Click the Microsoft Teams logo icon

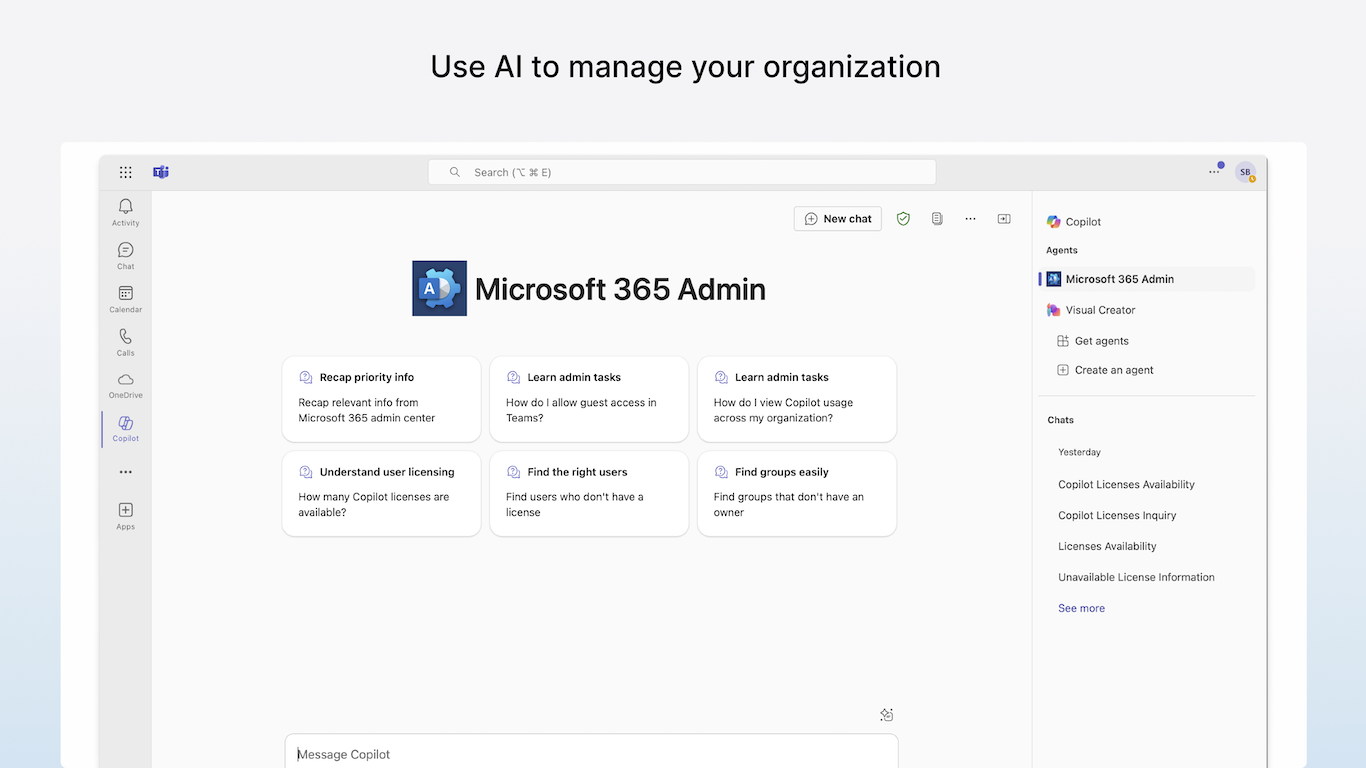point(161,172)
